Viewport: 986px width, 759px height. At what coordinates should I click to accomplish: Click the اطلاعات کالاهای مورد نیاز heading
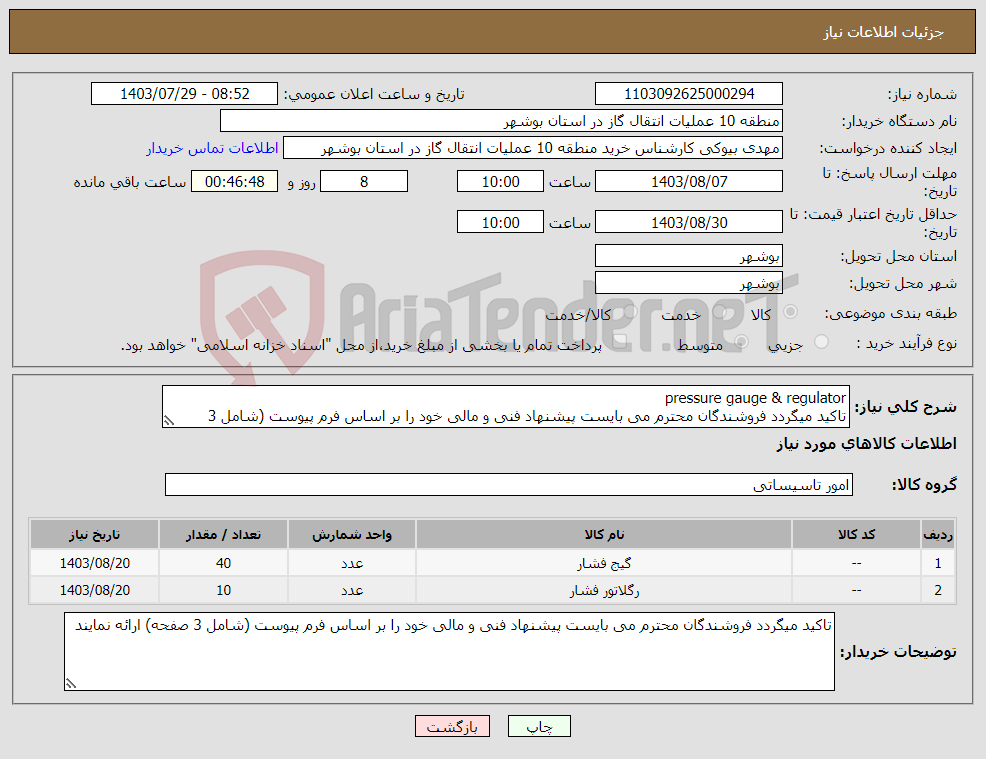point(866,444)
